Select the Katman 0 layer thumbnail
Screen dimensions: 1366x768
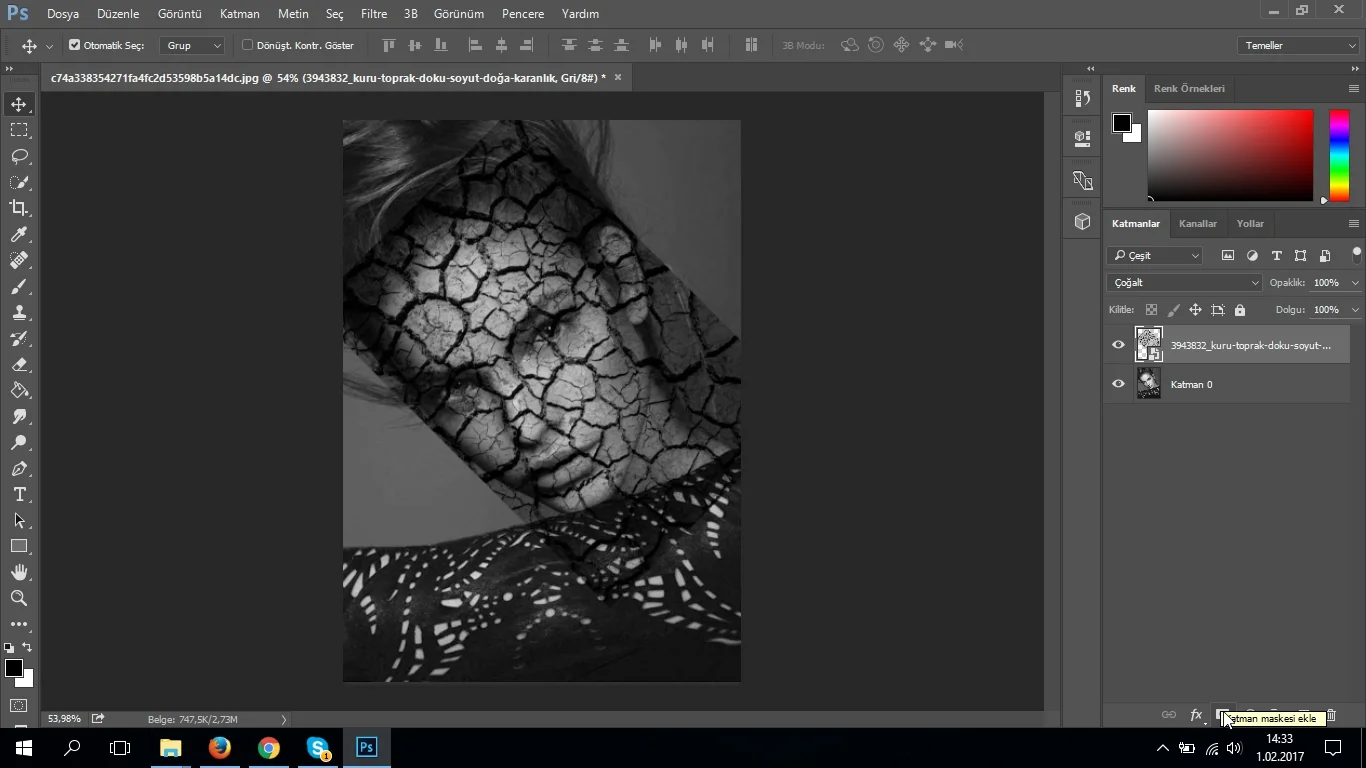pos(1149,384)
